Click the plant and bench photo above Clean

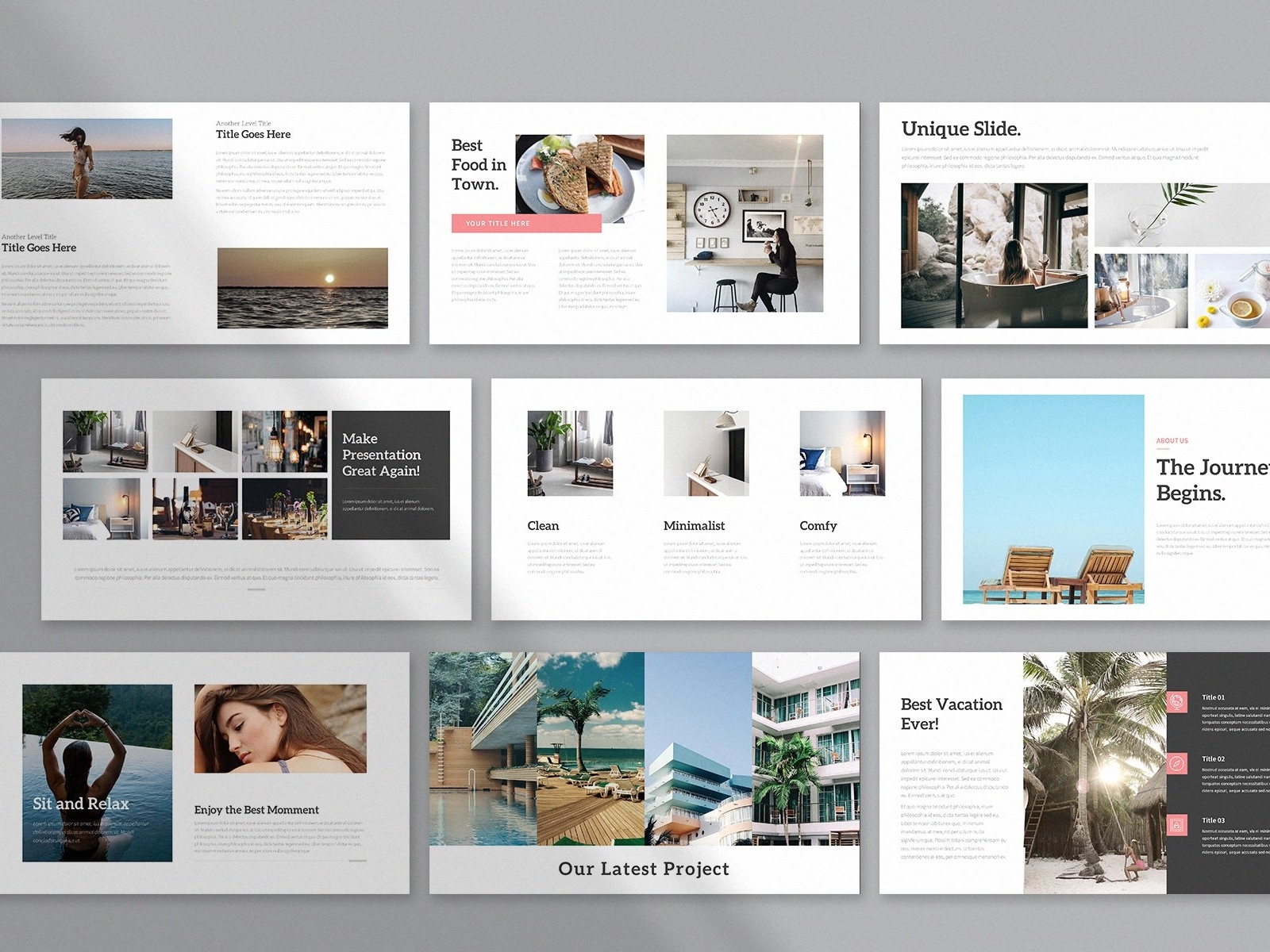click(570, 453)
